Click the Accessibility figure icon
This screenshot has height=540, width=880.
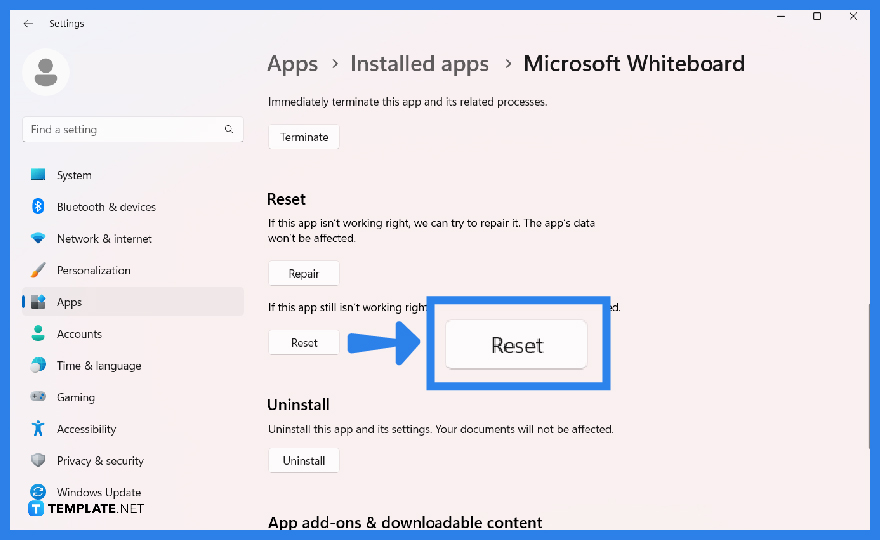(38, 428)
